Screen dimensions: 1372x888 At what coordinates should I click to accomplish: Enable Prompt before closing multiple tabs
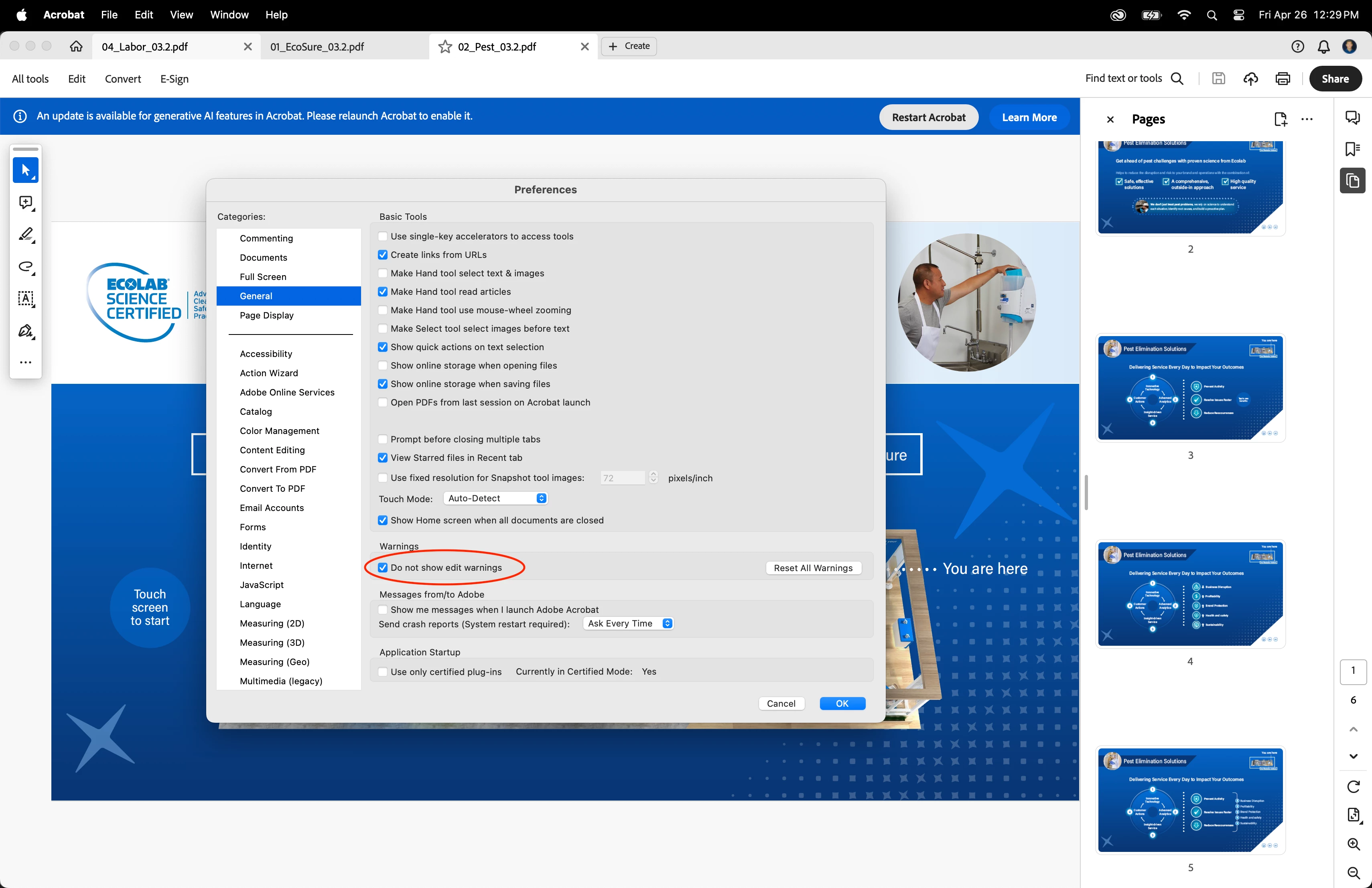click(383, 440)
